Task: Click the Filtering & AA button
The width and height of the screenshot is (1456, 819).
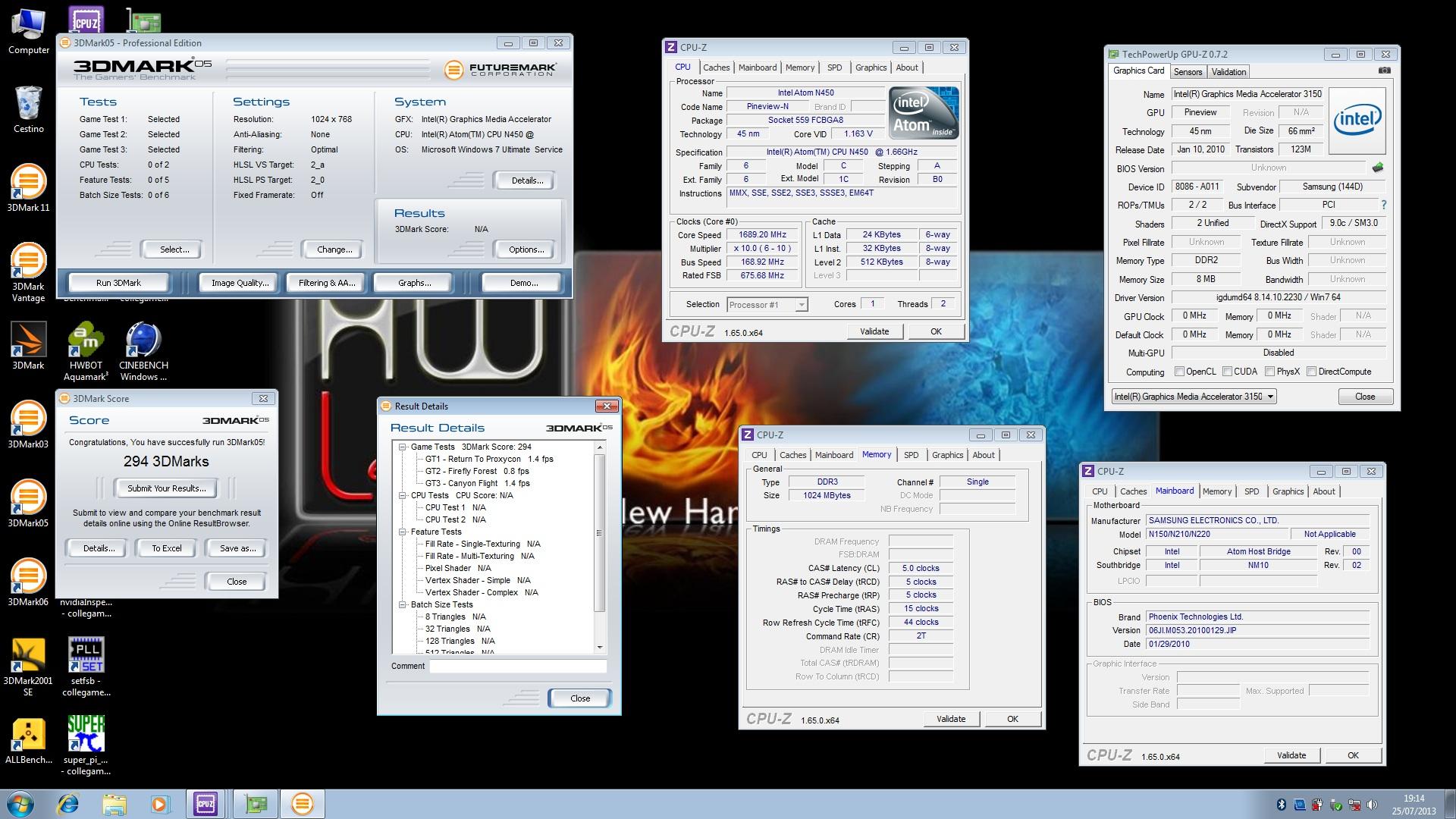Action: coord(326,283)
